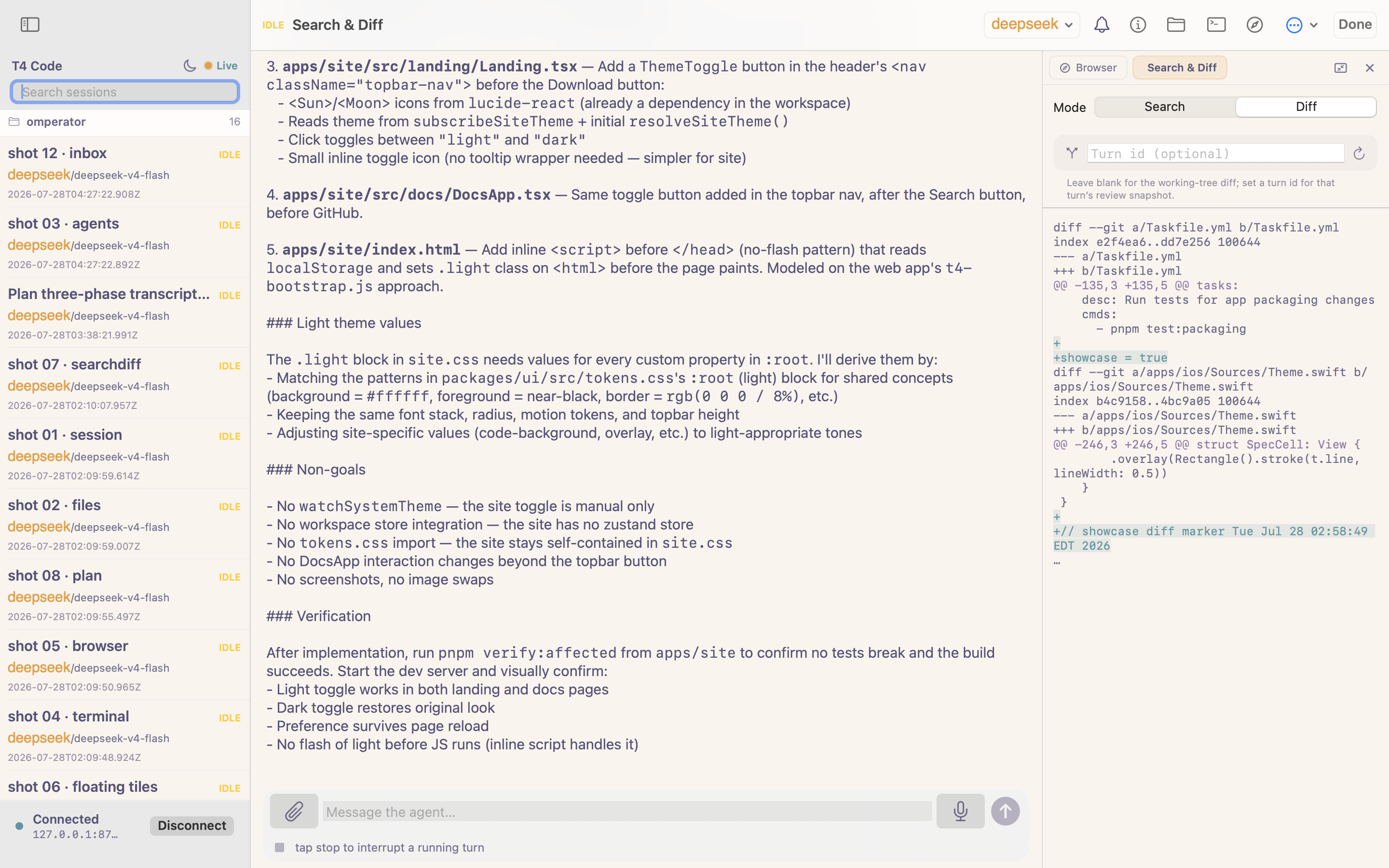Toggle the sidebar panel icon
The width and height of the screenshot is (1389, 868).
pos(30,25)
